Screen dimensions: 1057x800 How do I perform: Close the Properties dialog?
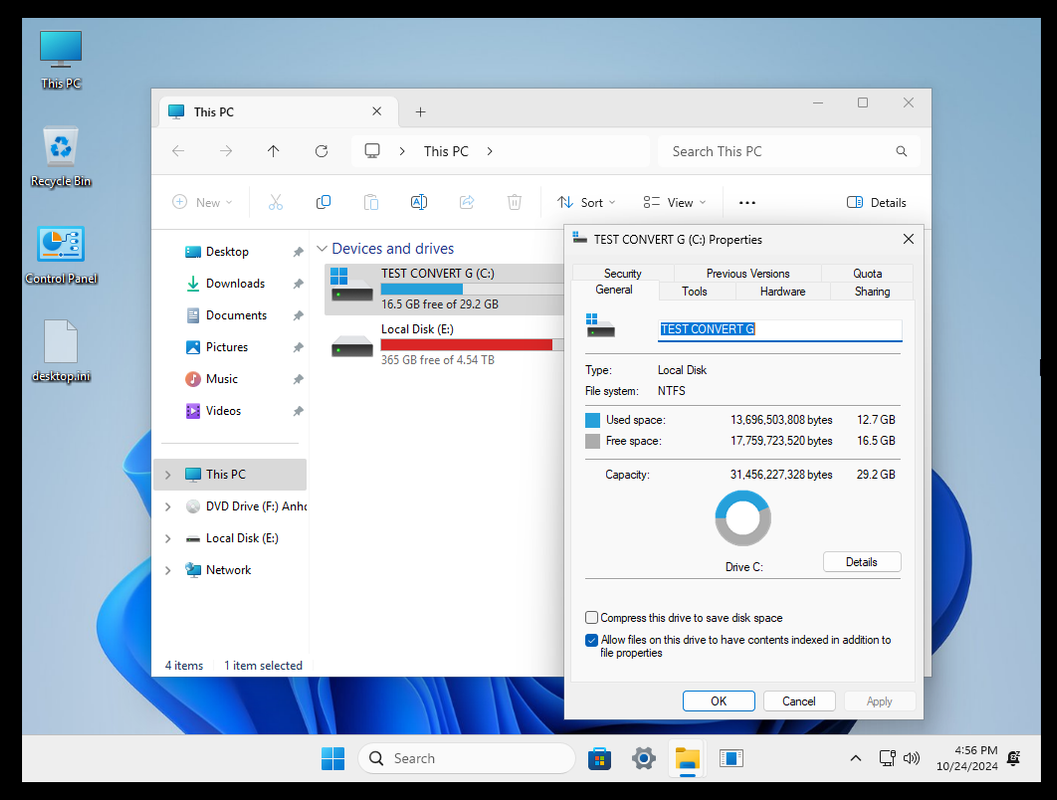908,239
